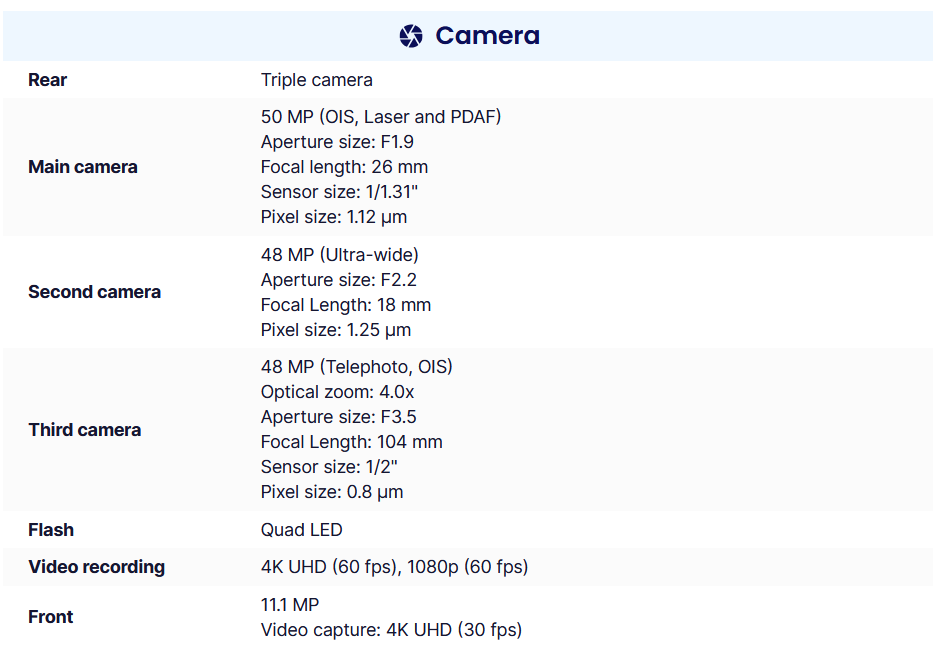Image resolution: width=935 pixels, height=672 pixels.
Task: Click the 48 MP (Telephoto, OIS) text
Action: tap(357, 367)
